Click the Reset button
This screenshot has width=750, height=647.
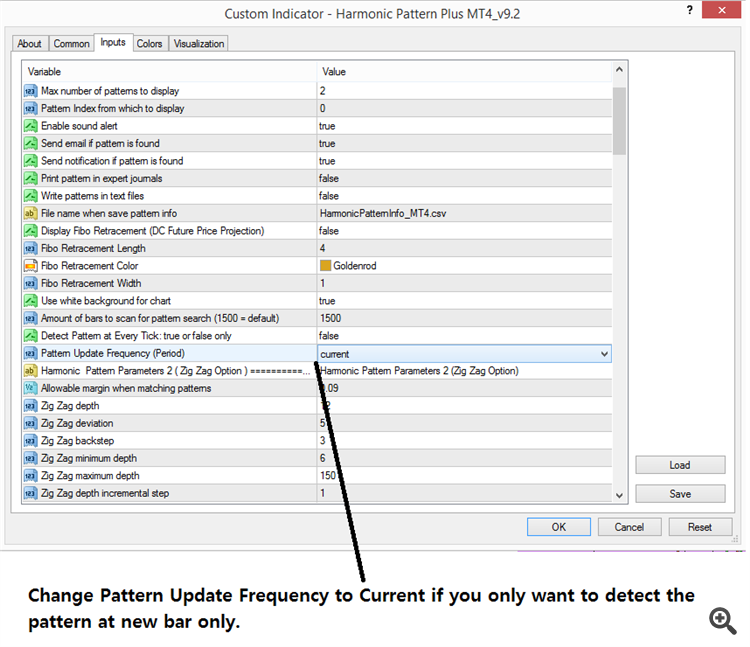700,527
